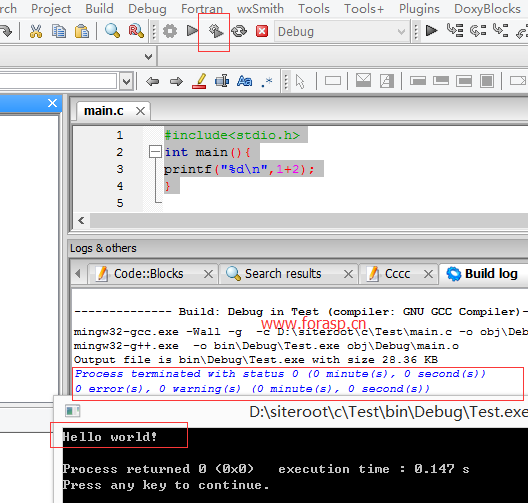
Task: Select the Cccc log tab
Action: (398, 274)
